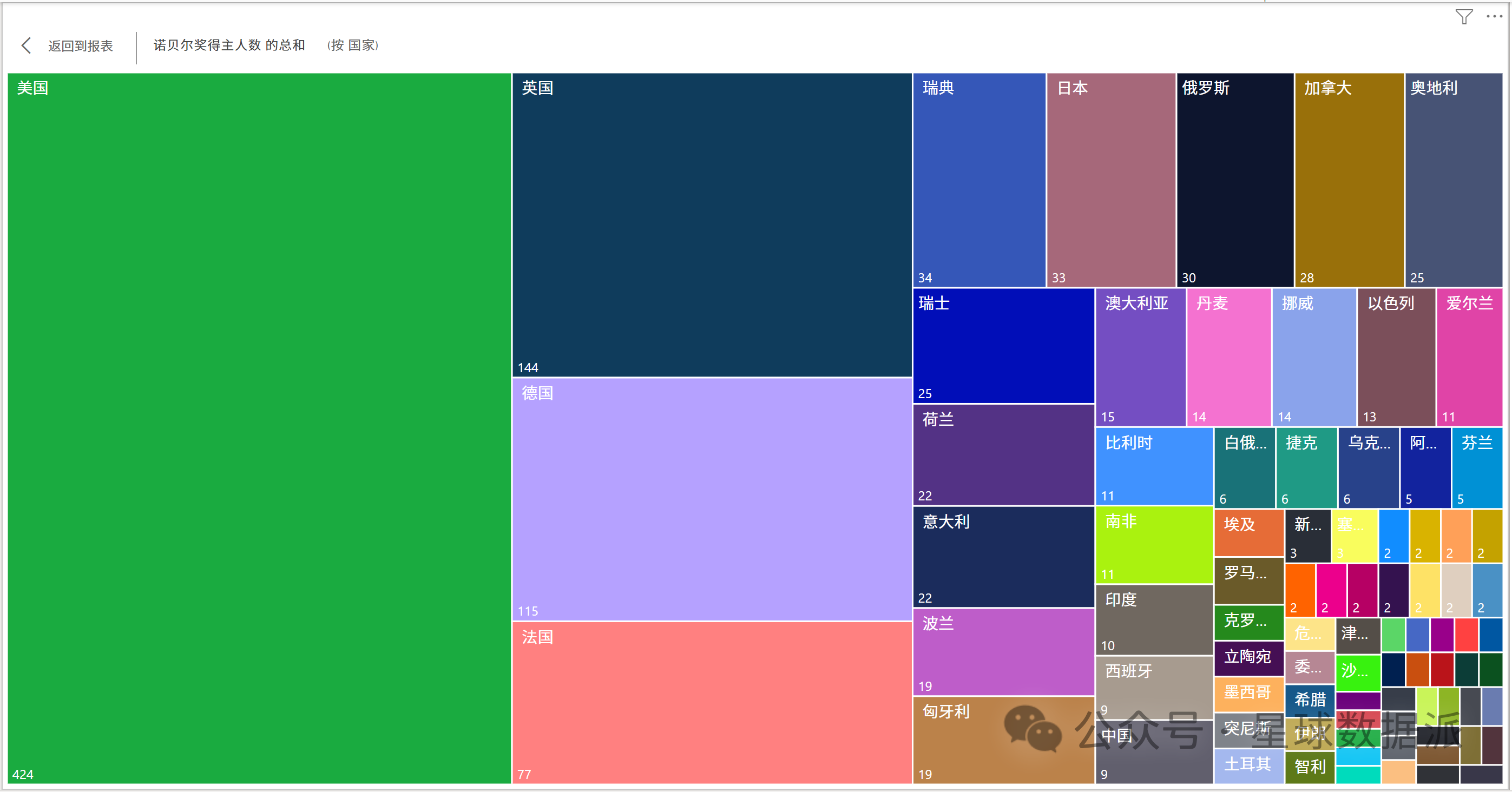
Task: Click the pink 法国 treemap tile
Action: pos(712,702)
